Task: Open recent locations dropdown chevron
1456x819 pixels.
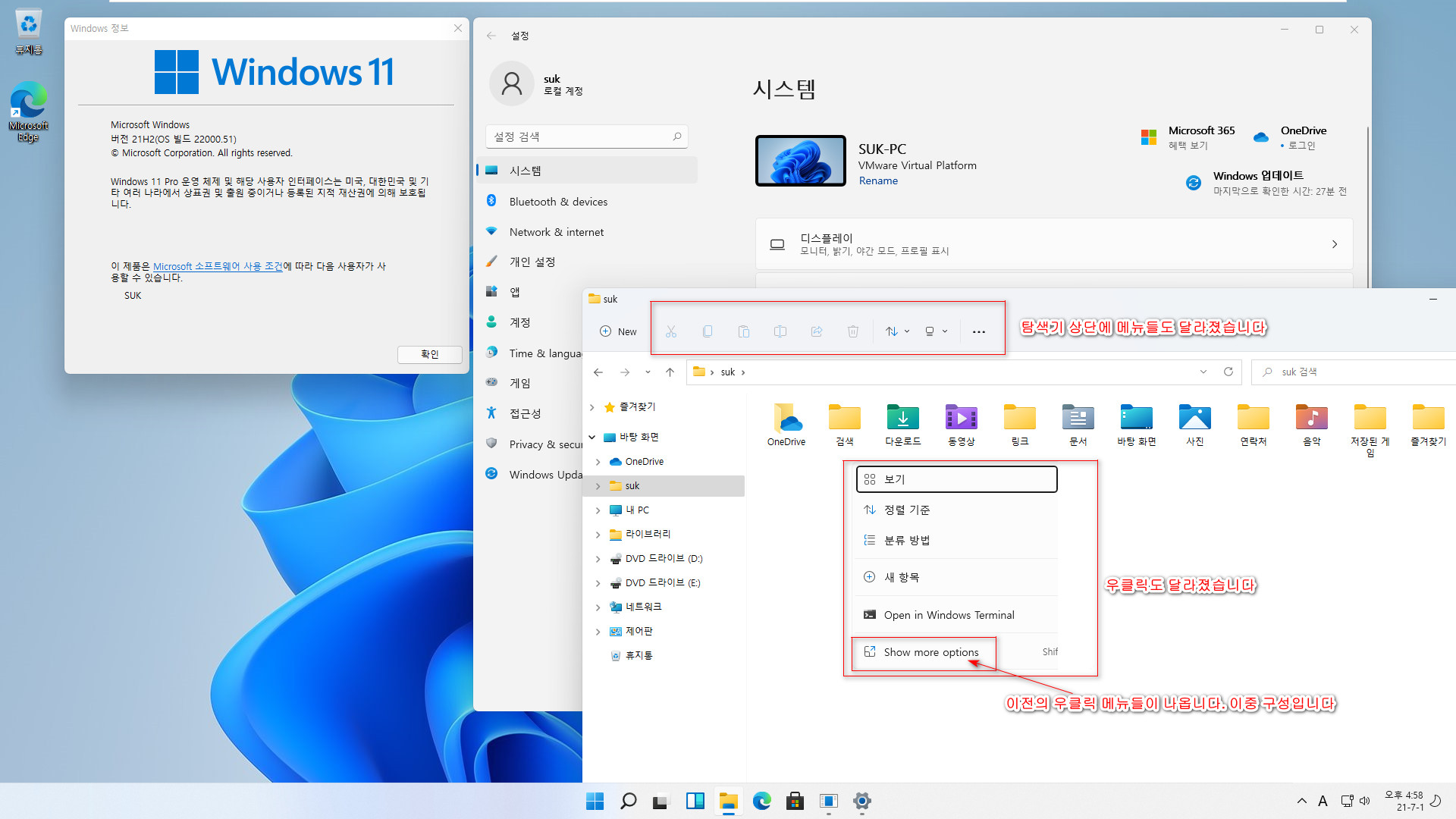Action: 648,372
